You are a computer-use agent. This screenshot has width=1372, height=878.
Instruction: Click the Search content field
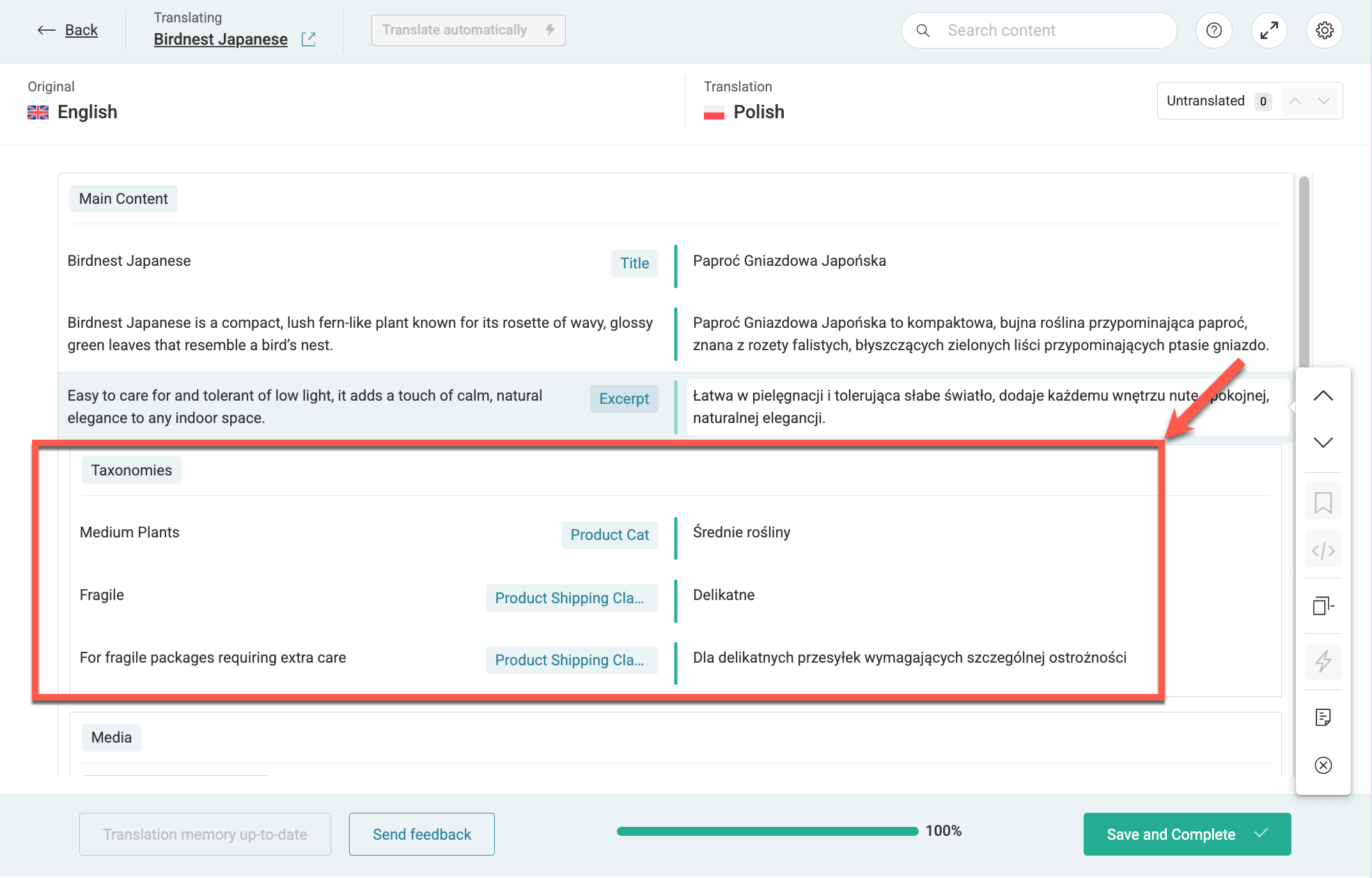pyautogui.click(x=1048, y=30)
